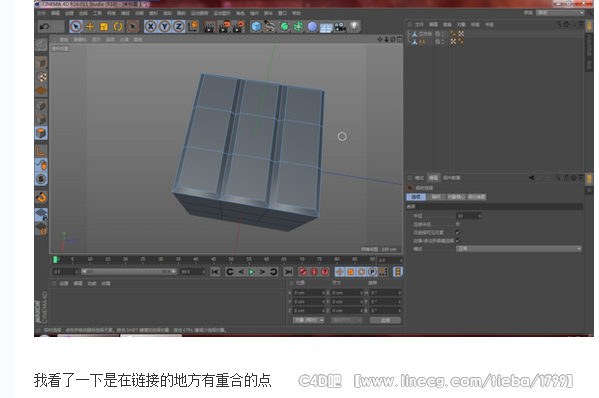
Task: Click the orange magnet/lock workplane icon
Action: click(41, 197)
